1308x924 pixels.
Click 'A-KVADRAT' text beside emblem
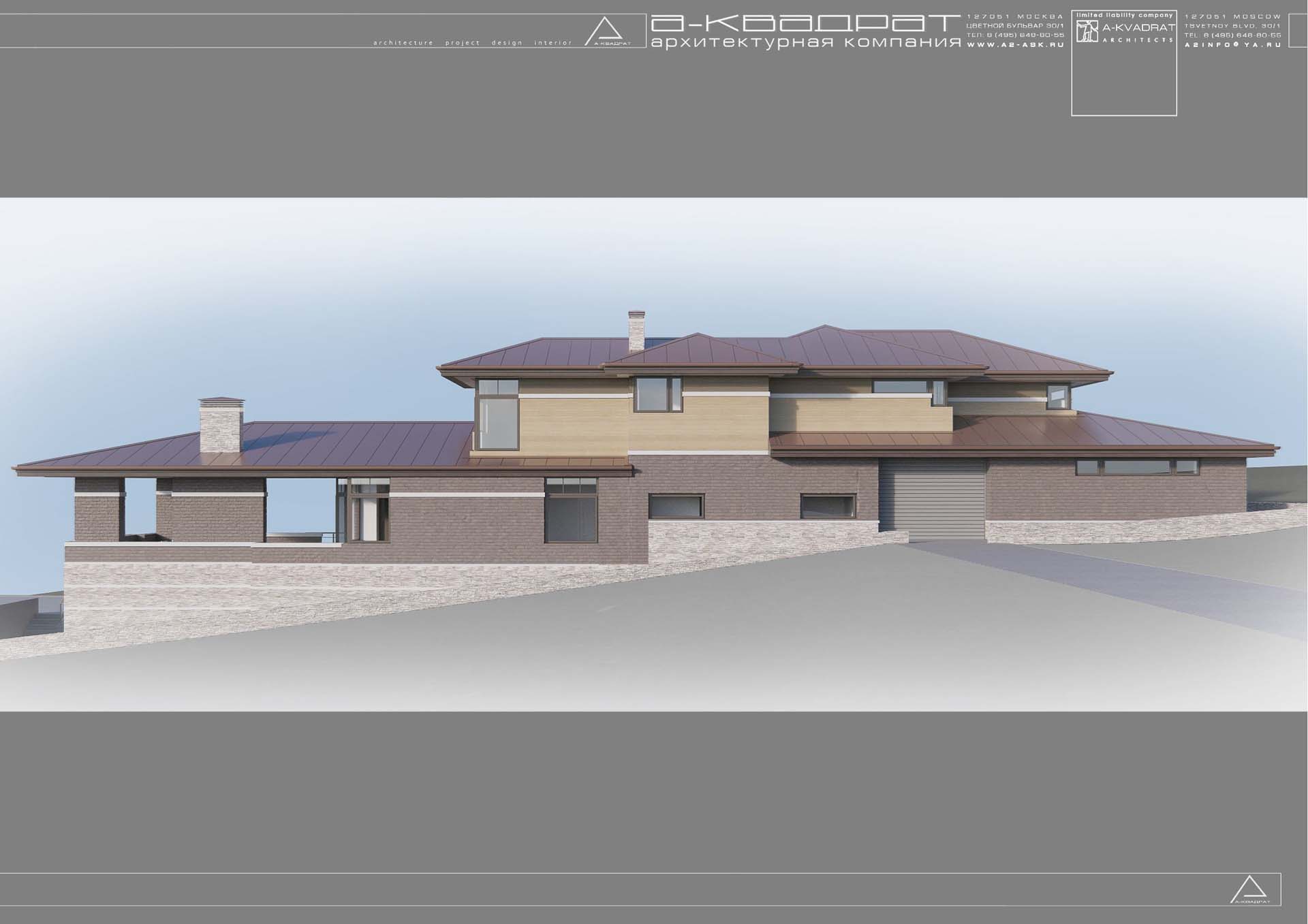[1138, 28]
